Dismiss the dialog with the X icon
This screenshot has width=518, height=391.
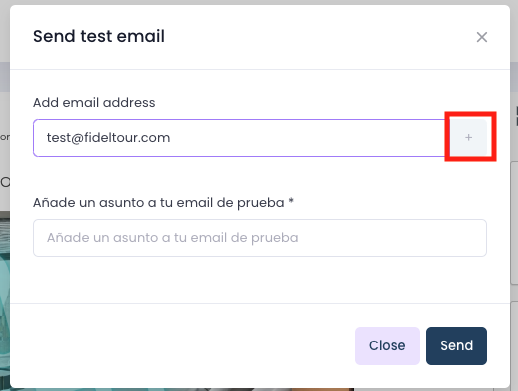tap(482, 37)
